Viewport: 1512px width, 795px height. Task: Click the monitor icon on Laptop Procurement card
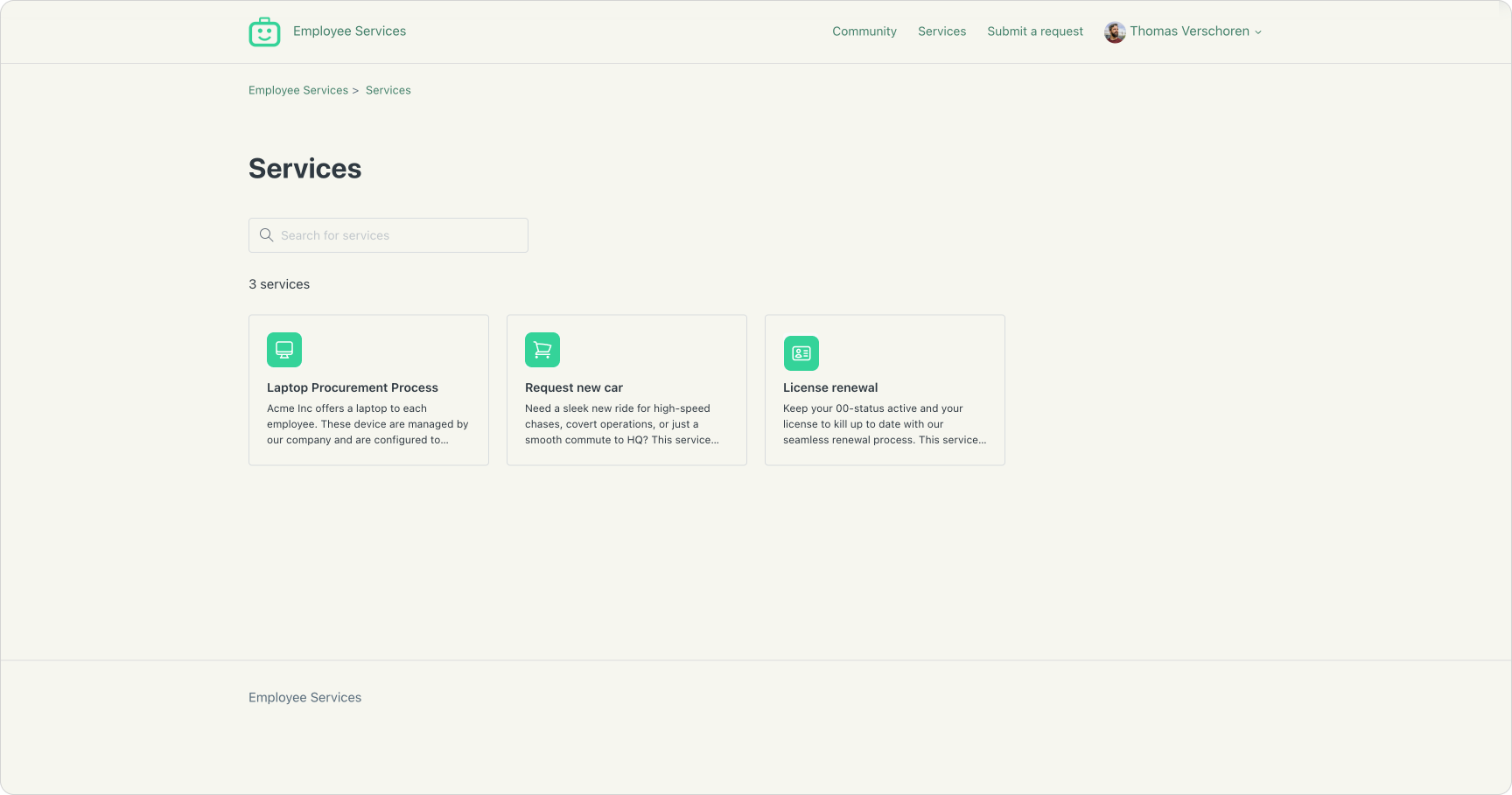point(284,350)
